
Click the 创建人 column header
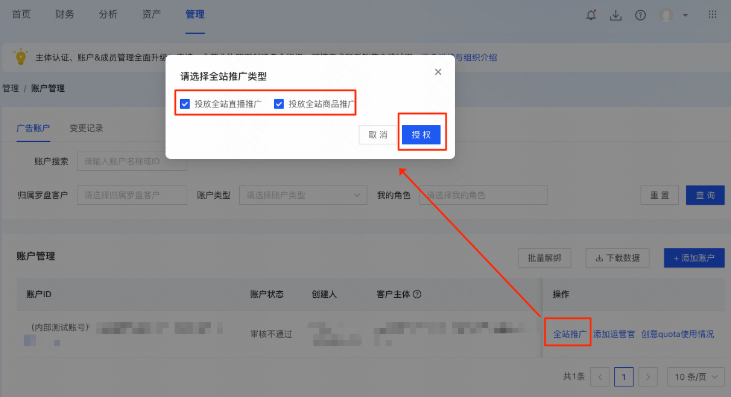click(x=324, y=294)
